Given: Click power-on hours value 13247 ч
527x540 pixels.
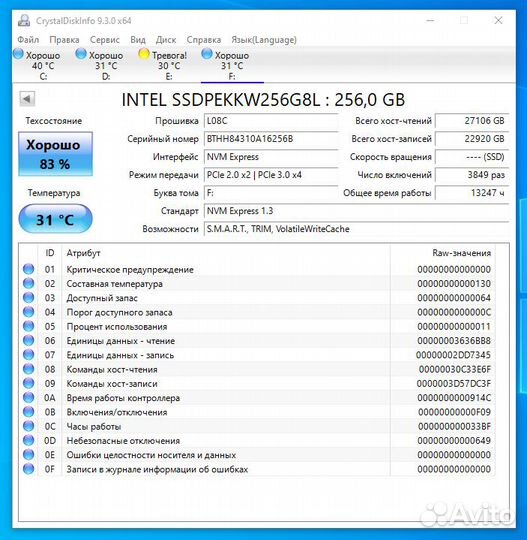Looking at the screenshot, I should (472, 193).
